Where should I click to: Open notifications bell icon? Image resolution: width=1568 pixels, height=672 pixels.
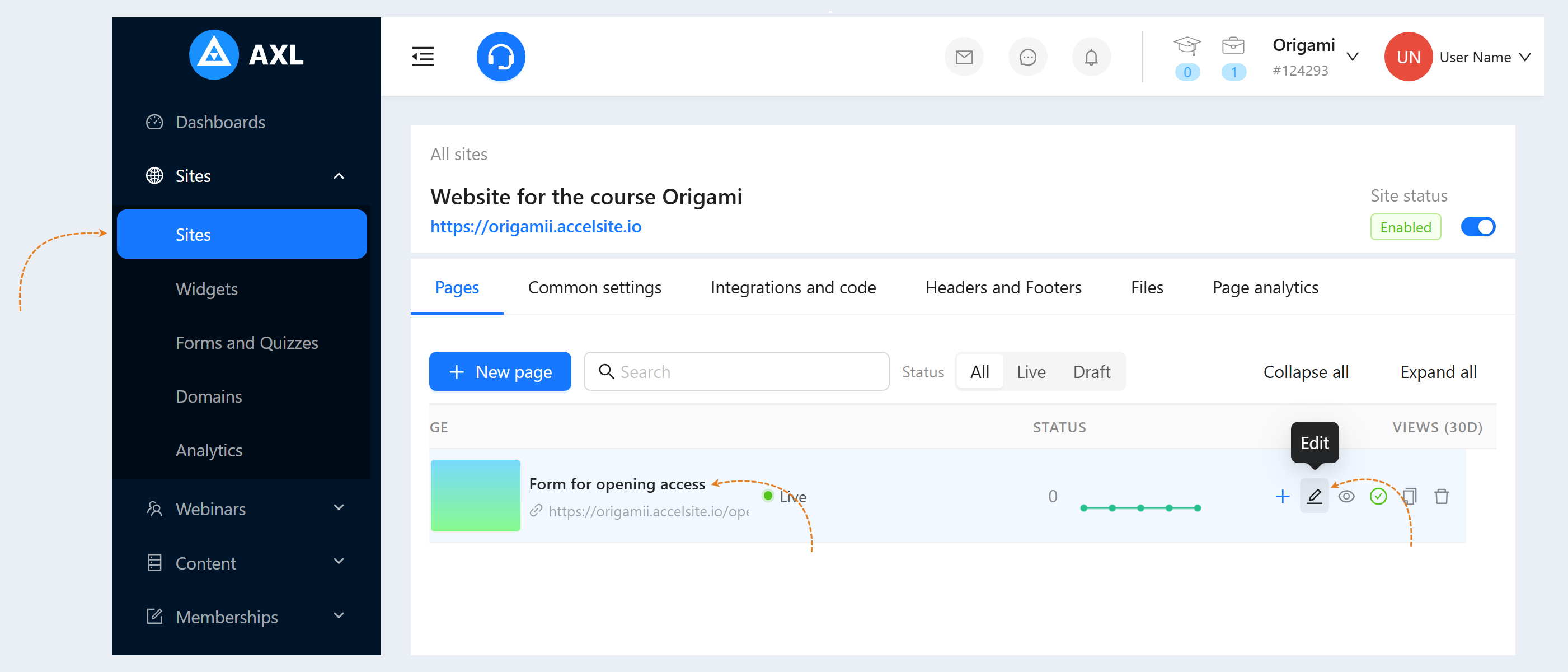(x=1091, y=57)
